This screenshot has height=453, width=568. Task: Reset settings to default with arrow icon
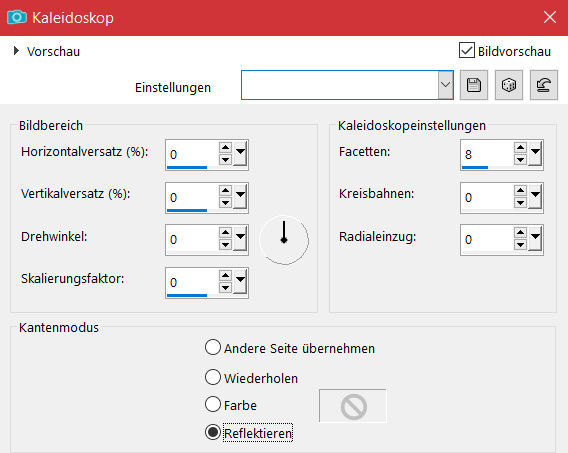tap(544, 85)
